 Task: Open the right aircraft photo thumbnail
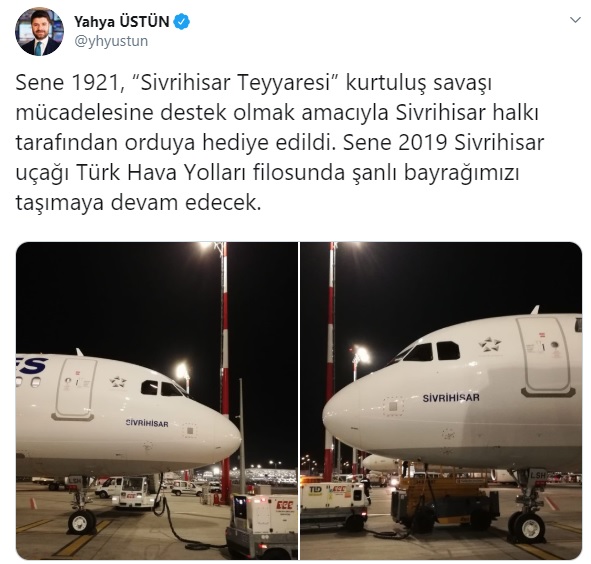pos(441,401)
